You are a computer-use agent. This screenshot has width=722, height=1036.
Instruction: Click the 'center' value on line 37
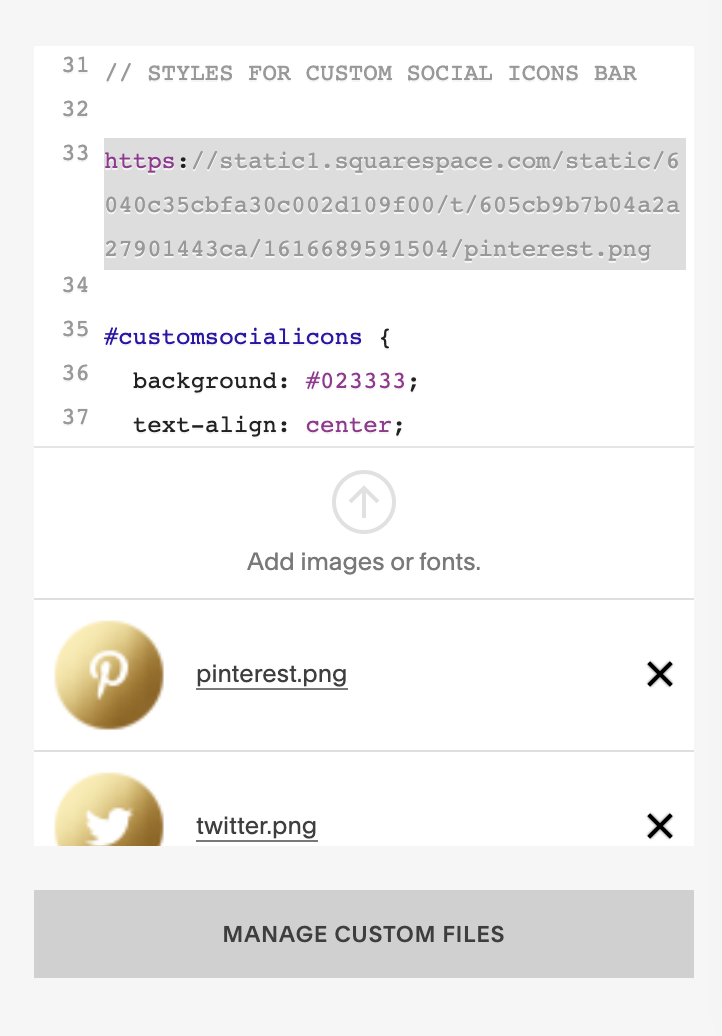pyautogui.click(x=348, y=425)
